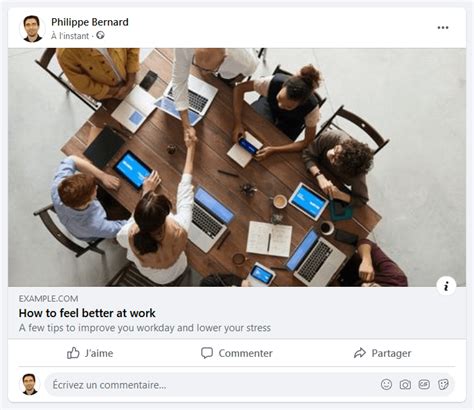Click the Commenter button label
This screenshot has width=474, height=410.
246,353
